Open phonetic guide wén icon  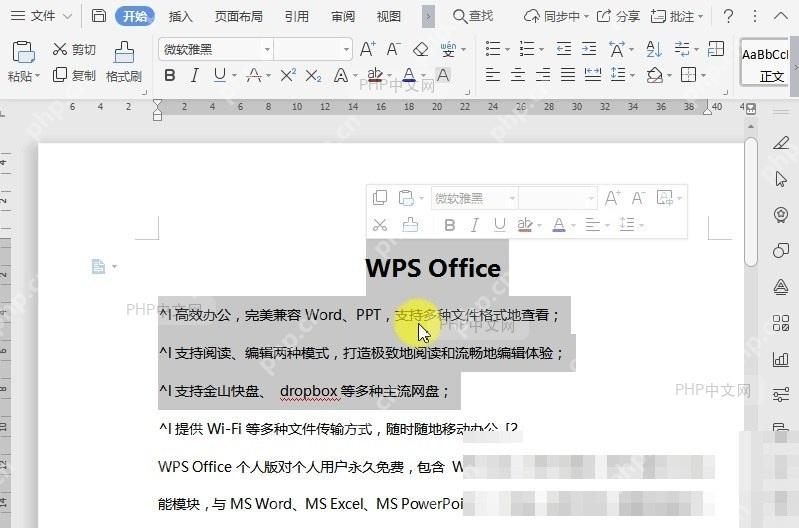tap(448, 49)
